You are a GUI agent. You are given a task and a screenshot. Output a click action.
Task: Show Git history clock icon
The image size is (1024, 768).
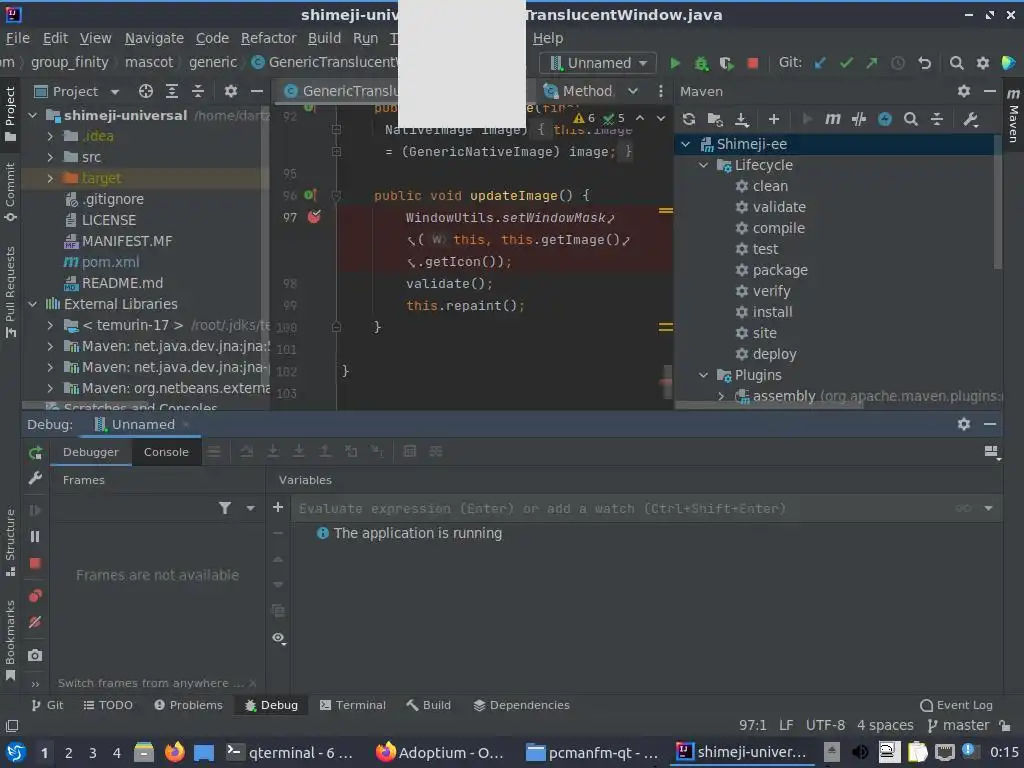tap(898, 63)
